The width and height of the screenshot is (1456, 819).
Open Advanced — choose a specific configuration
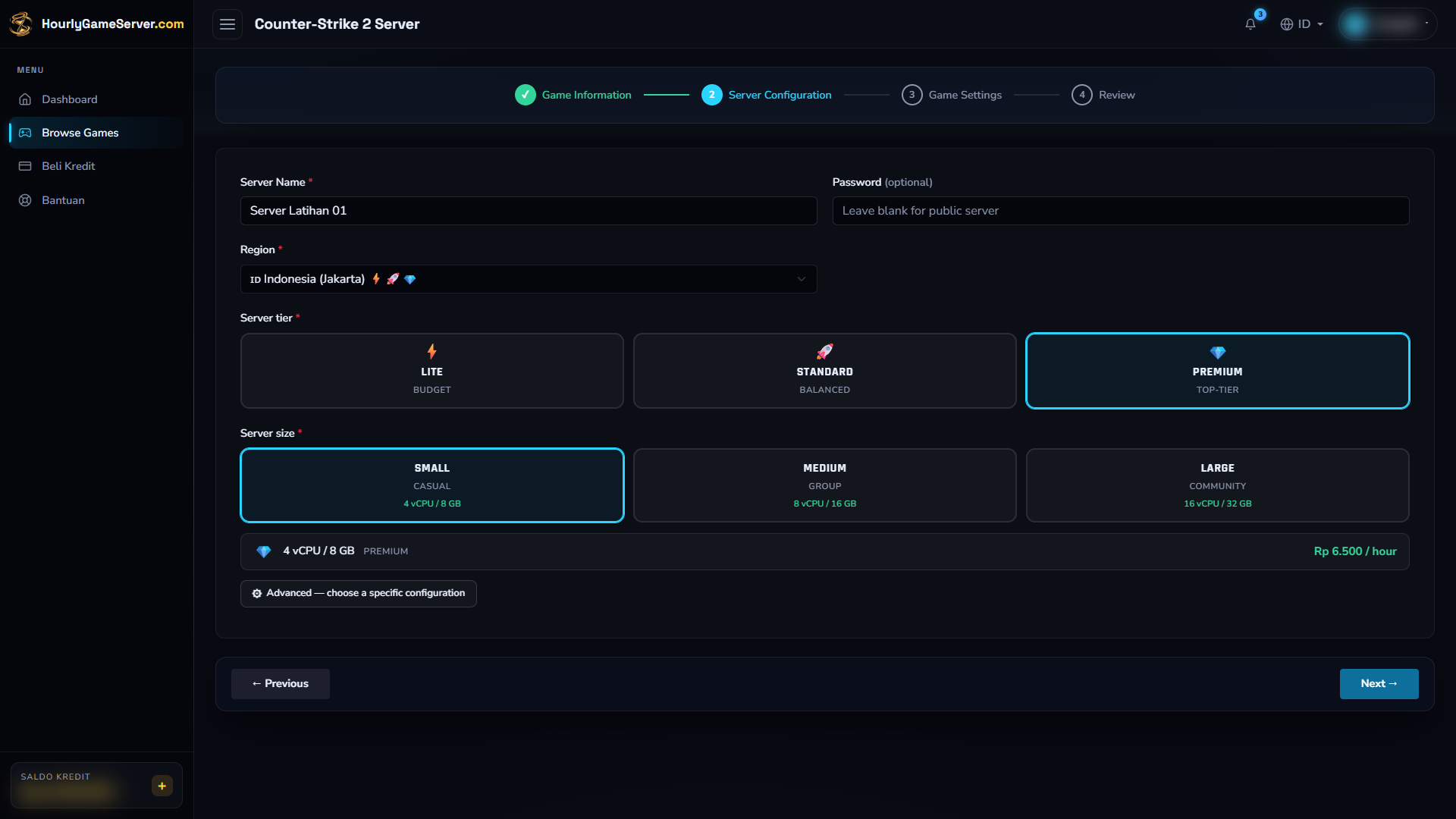pyautogui.click(x=359, y=594)
